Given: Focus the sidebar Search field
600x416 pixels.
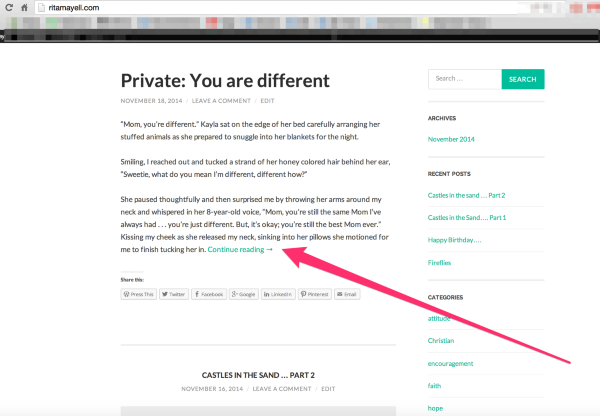Looking at the screenshot, I should 464,79.
